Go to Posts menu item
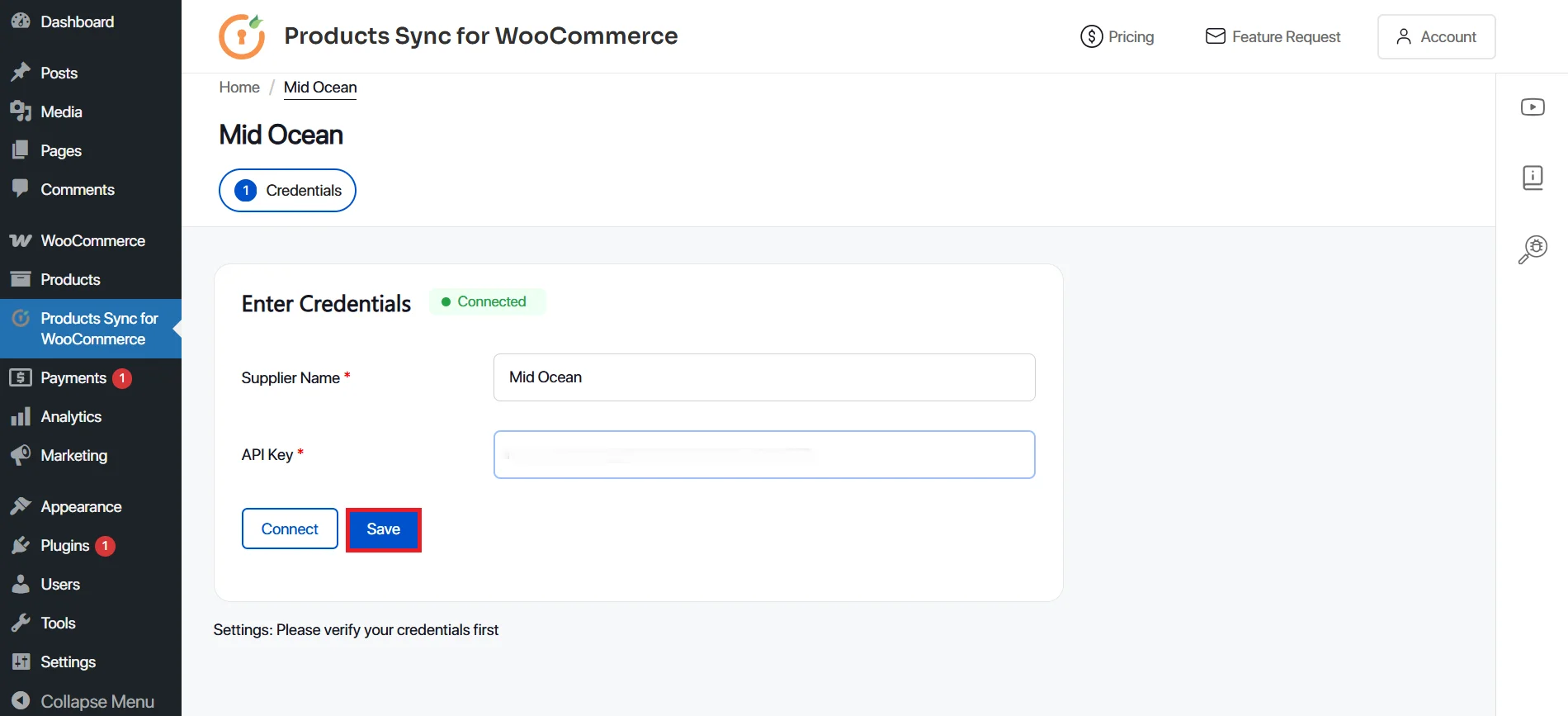1568x716 pixels. click(91, 73)
